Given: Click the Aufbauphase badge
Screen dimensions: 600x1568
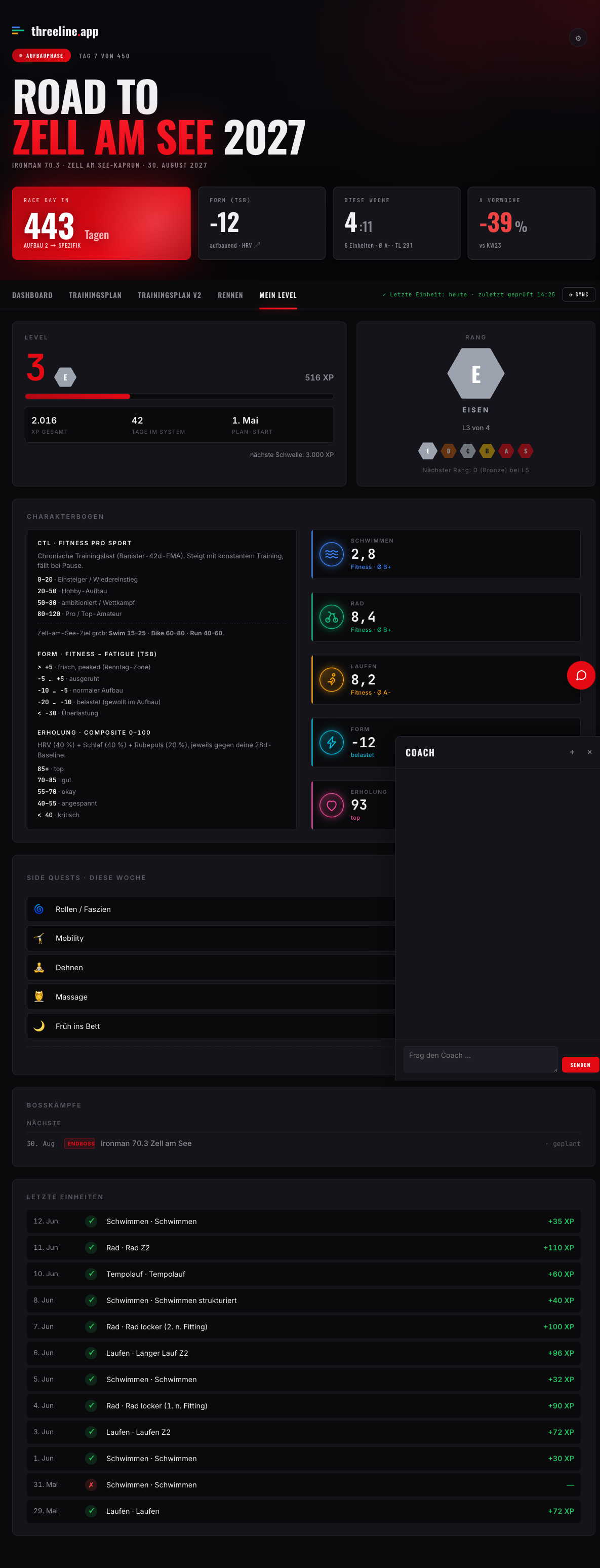Looking at the screenshot, I should (41, 55).
